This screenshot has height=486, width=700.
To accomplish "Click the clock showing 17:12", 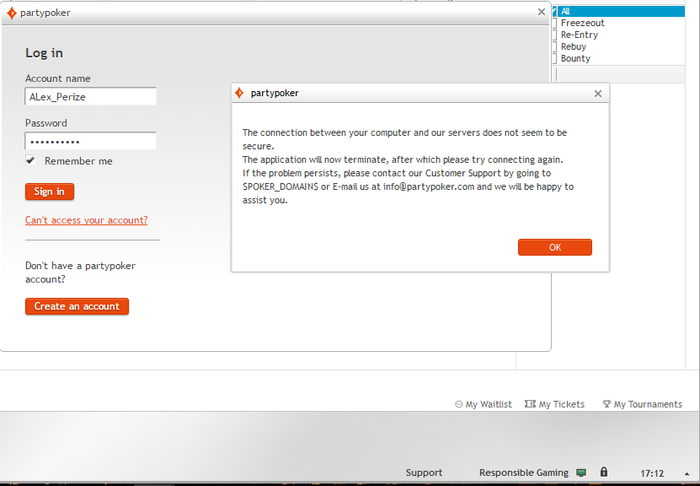I will tap(652, 473).
